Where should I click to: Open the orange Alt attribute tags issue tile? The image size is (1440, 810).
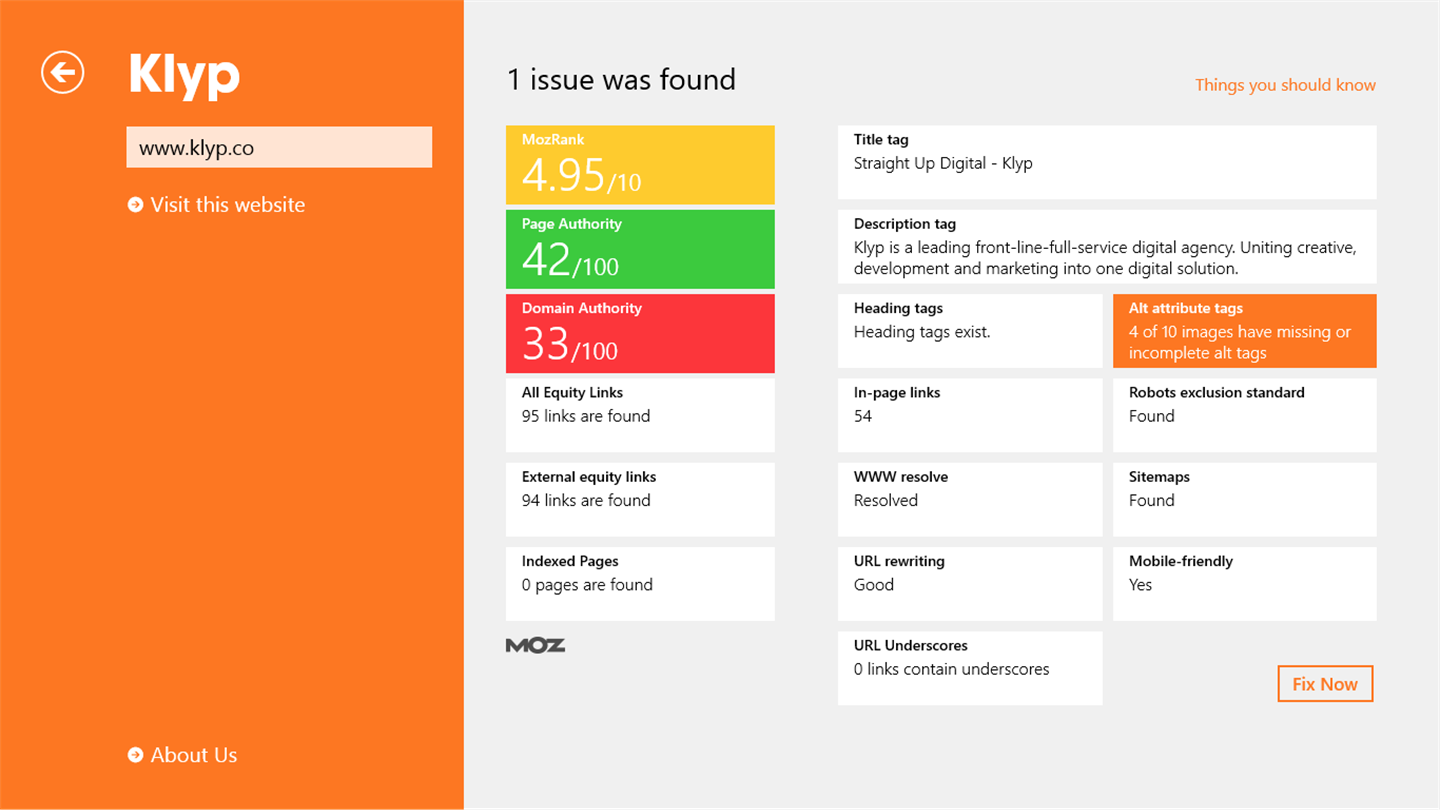1244,331
